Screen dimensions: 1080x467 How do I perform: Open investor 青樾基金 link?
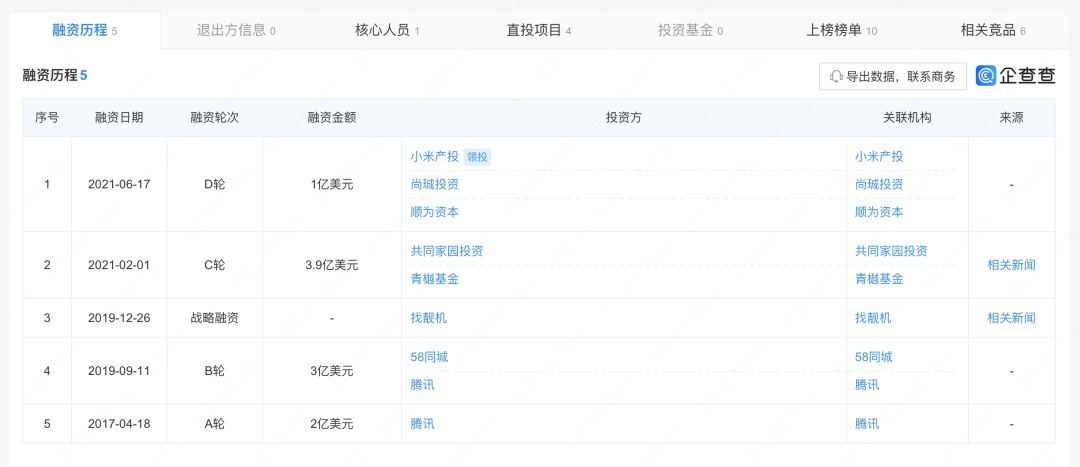tap(435, 279)
